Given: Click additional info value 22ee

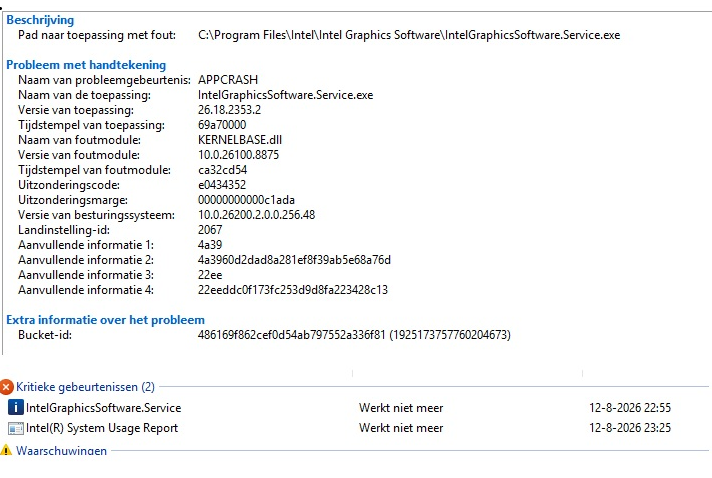Looking at the screenshot, I should point(210,275).
